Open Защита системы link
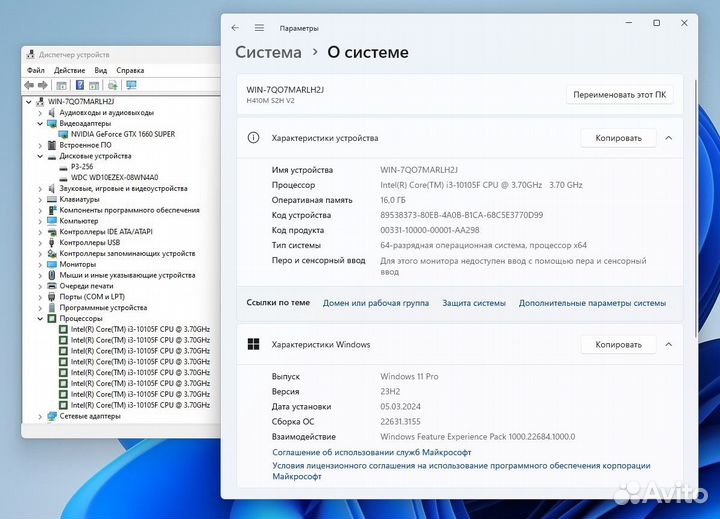This screenshot has width=720, height=519. [x=474, y=303]
